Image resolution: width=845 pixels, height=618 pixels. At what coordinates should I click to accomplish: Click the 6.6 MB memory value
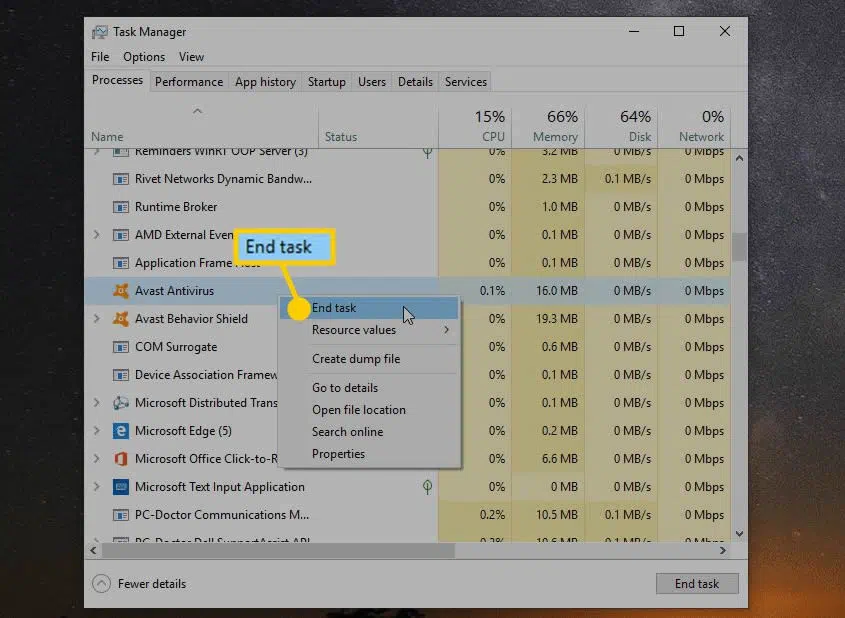coord(559,459)
